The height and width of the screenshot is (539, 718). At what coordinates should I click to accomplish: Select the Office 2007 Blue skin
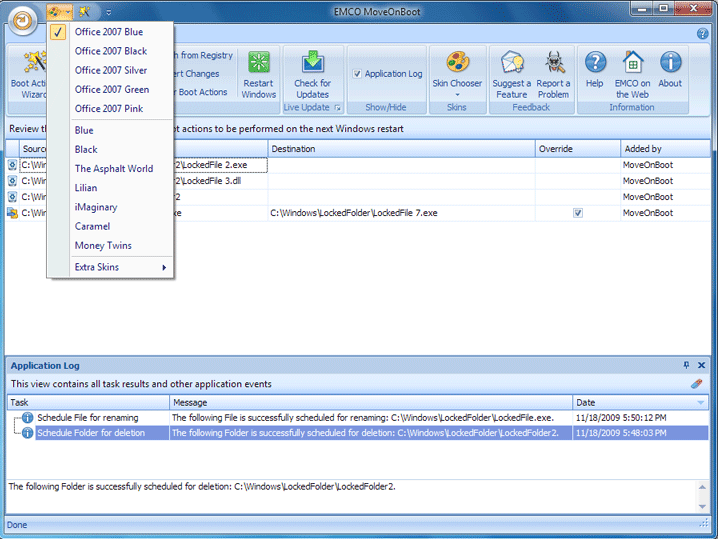(x=110, y=32)
